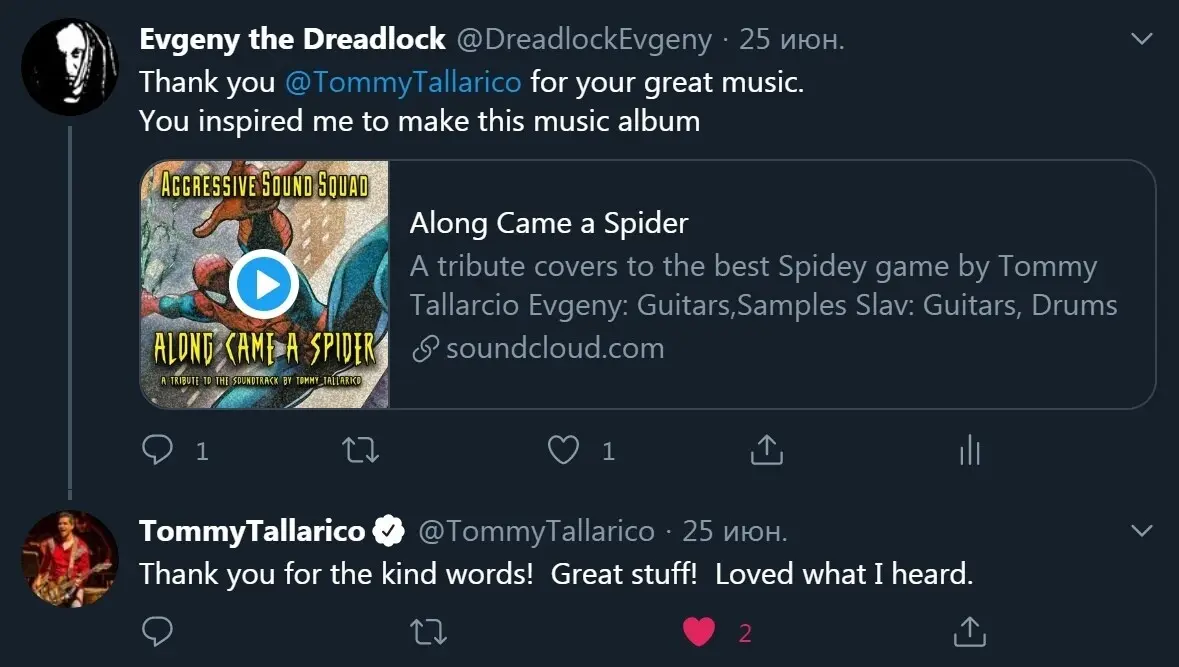Click Evgeny the Dreadlock's avatar picture
Viewport: 1179px width, 667px height.
pyautogui.click(x=69, y=66)
